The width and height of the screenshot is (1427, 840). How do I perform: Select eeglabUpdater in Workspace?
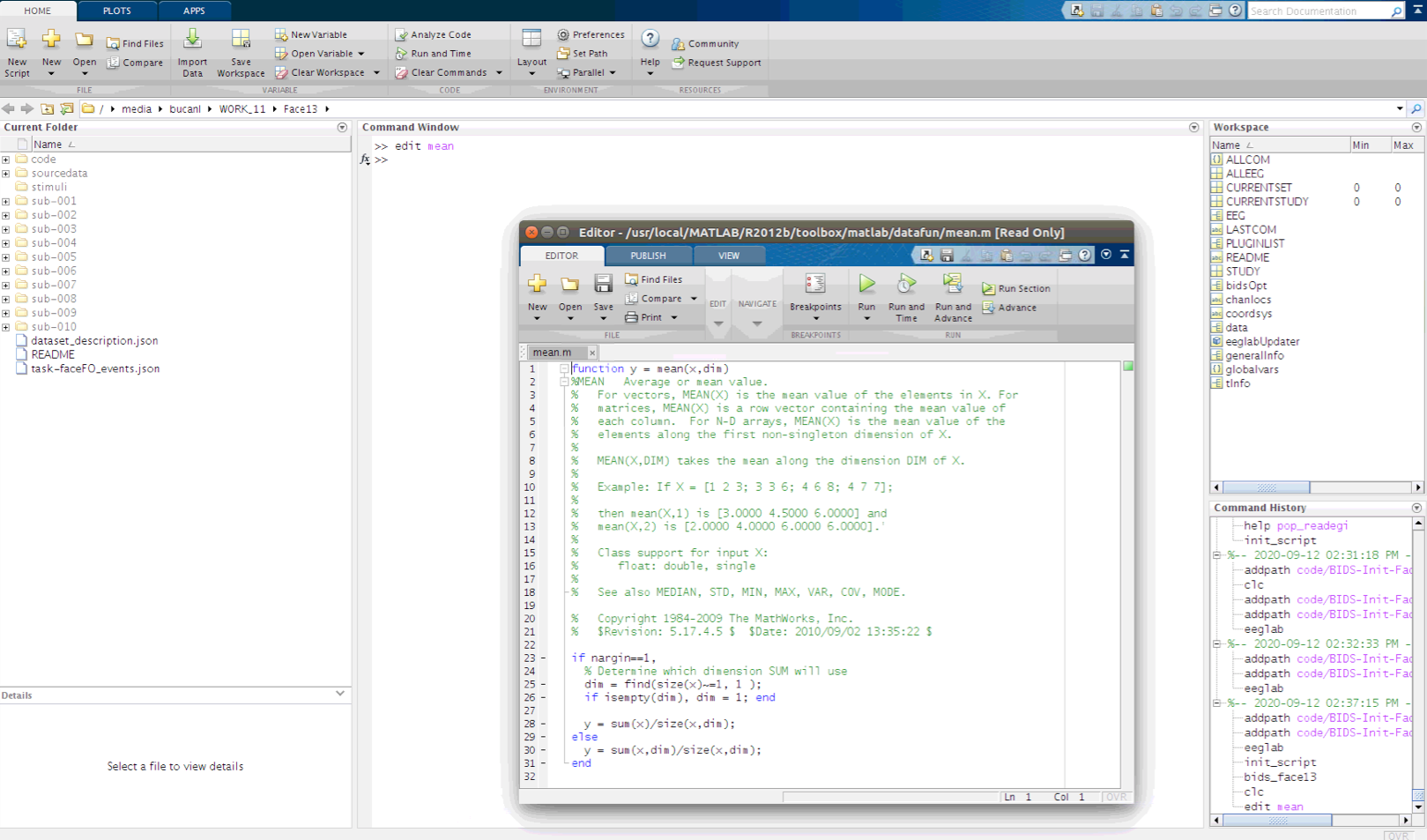(1262, 342)
